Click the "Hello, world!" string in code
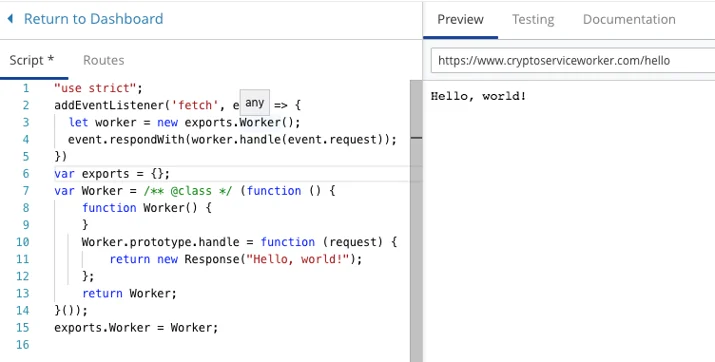The width and height of the screenshot is (715, 362). (x=297, y=259)
